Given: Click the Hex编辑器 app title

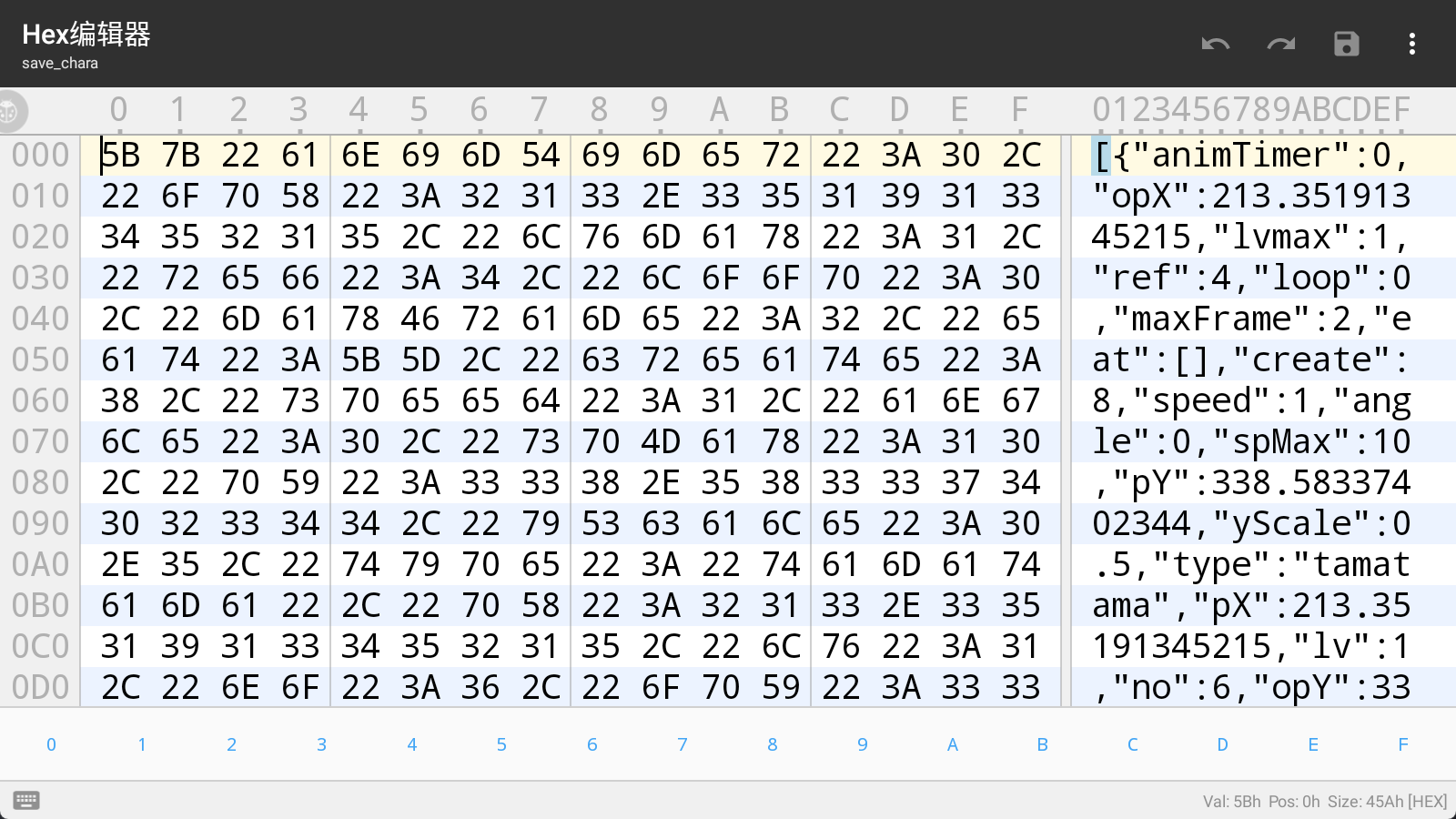Looking at the screenshot, I should (86, 35).
